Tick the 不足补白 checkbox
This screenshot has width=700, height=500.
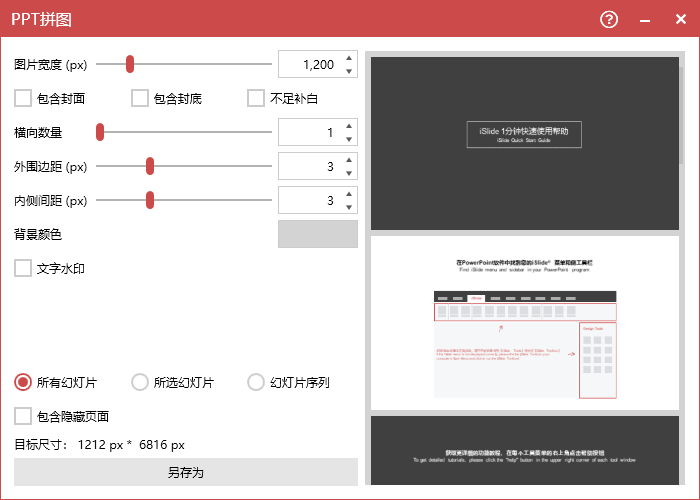[256, 98]
